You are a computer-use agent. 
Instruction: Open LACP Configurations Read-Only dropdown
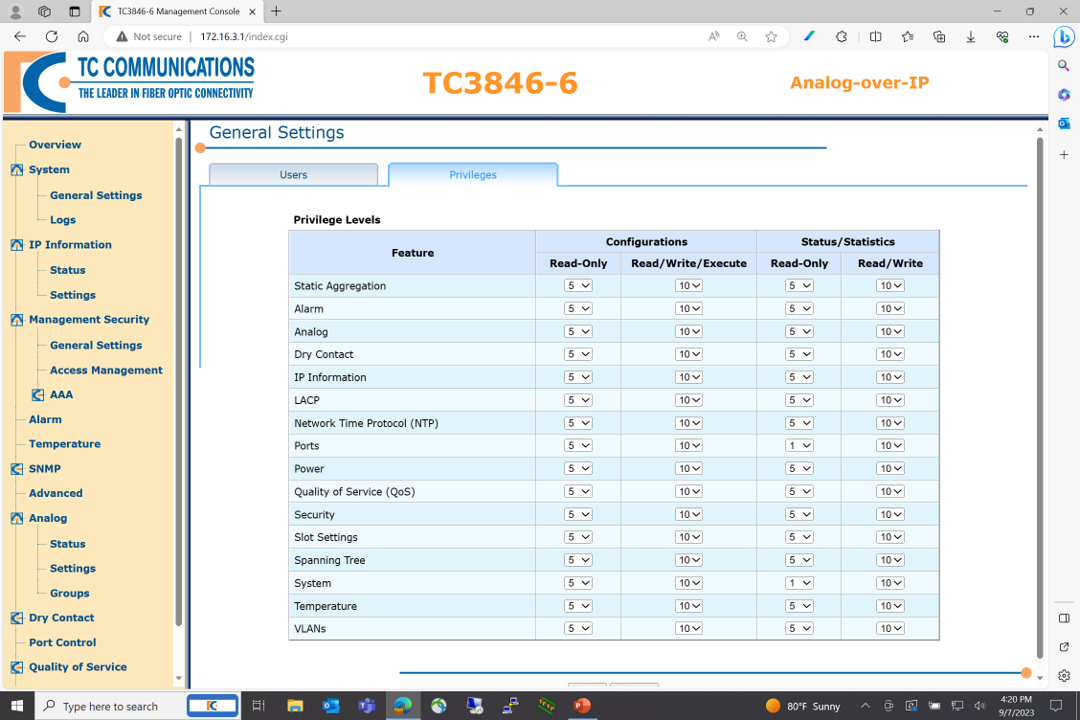[x=578, y=400]
